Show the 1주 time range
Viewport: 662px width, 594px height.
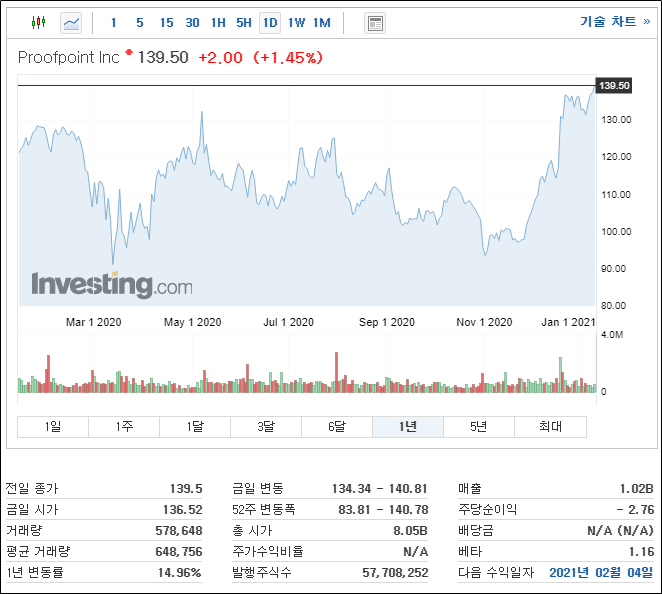click(124, 426)
